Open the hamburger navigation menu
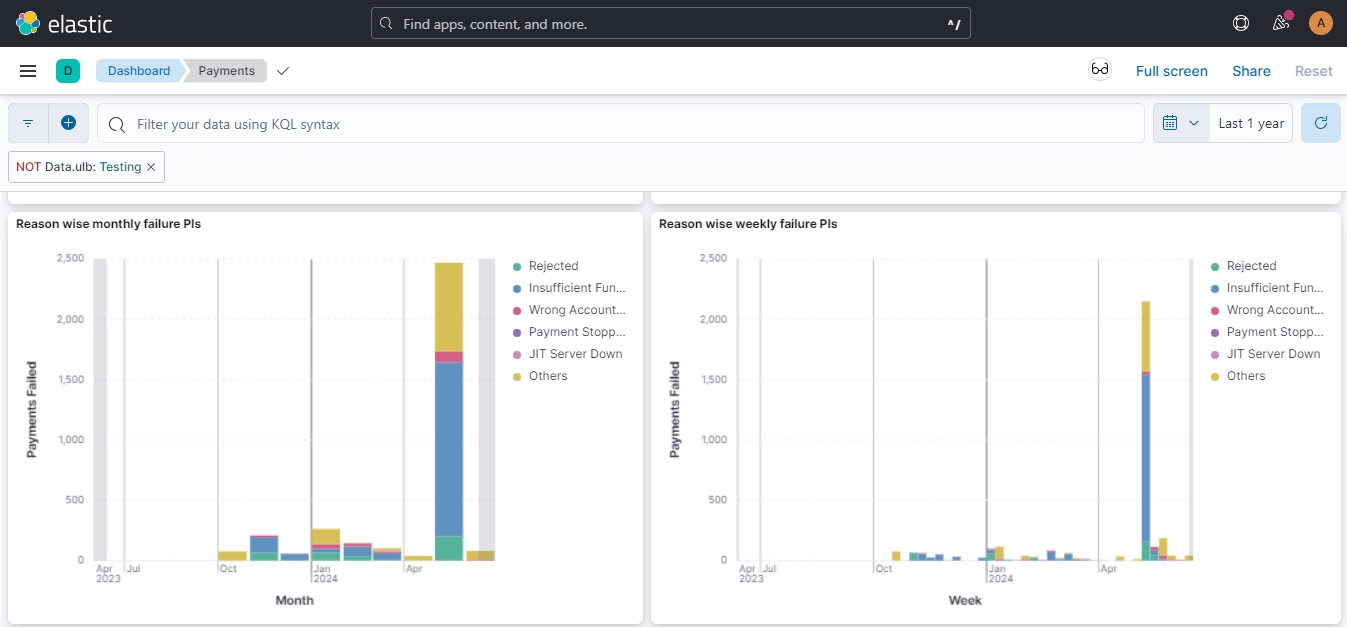This screenshot has width=1347, height=627. 28,71
